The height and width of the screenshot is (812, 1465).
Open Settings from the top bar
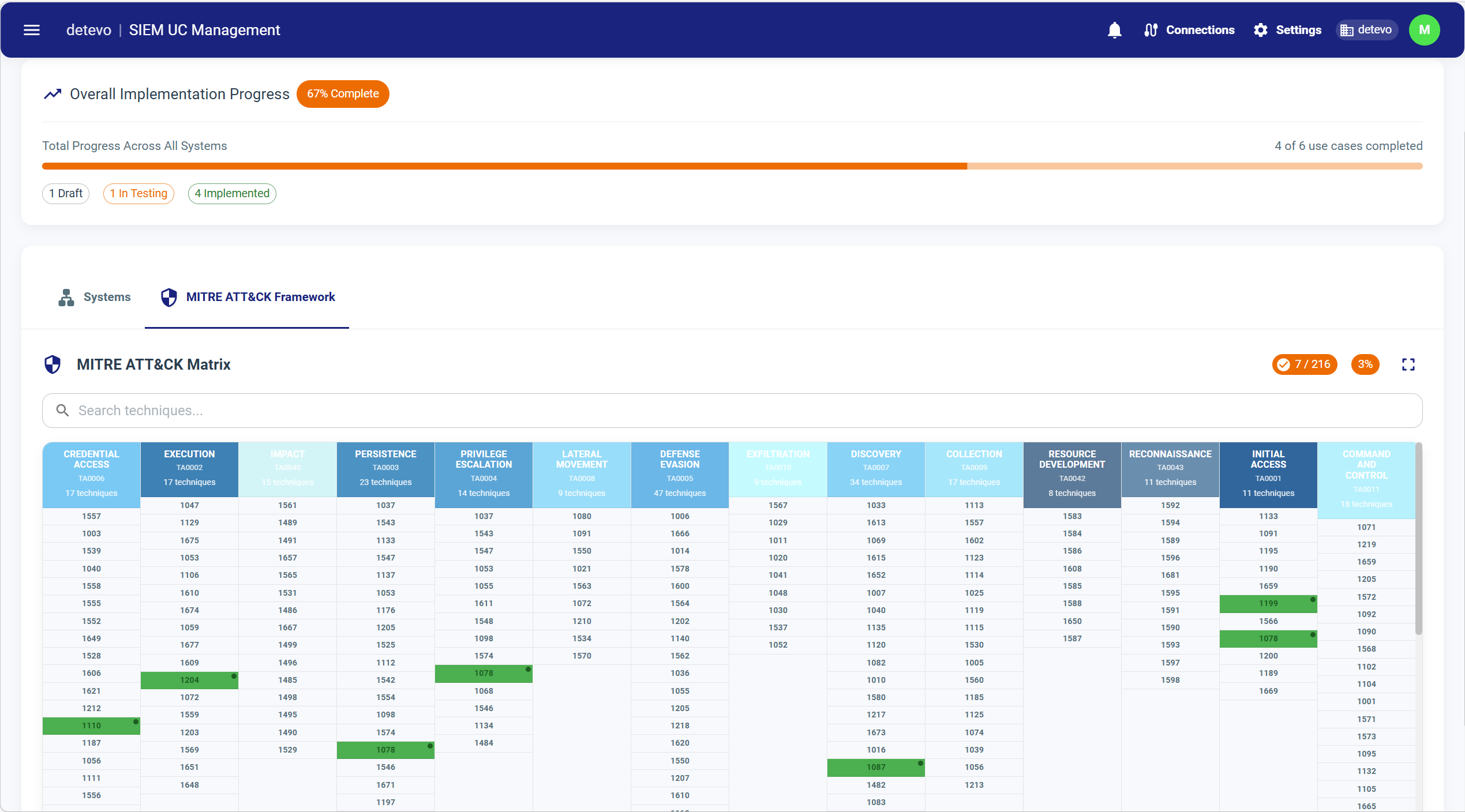click(1287, 30)
